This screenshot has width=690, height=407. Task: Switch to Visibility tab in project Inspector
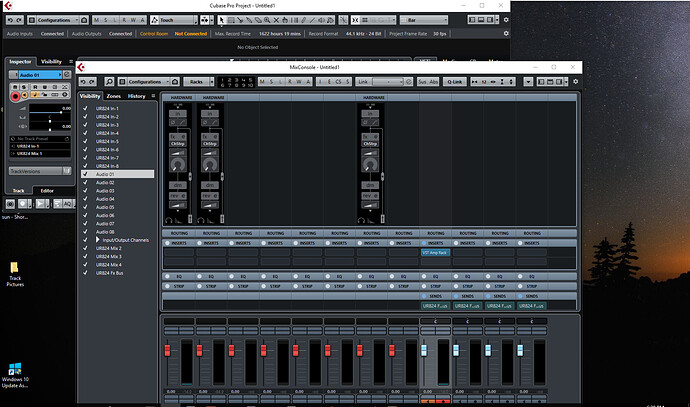tap(51, 62)
